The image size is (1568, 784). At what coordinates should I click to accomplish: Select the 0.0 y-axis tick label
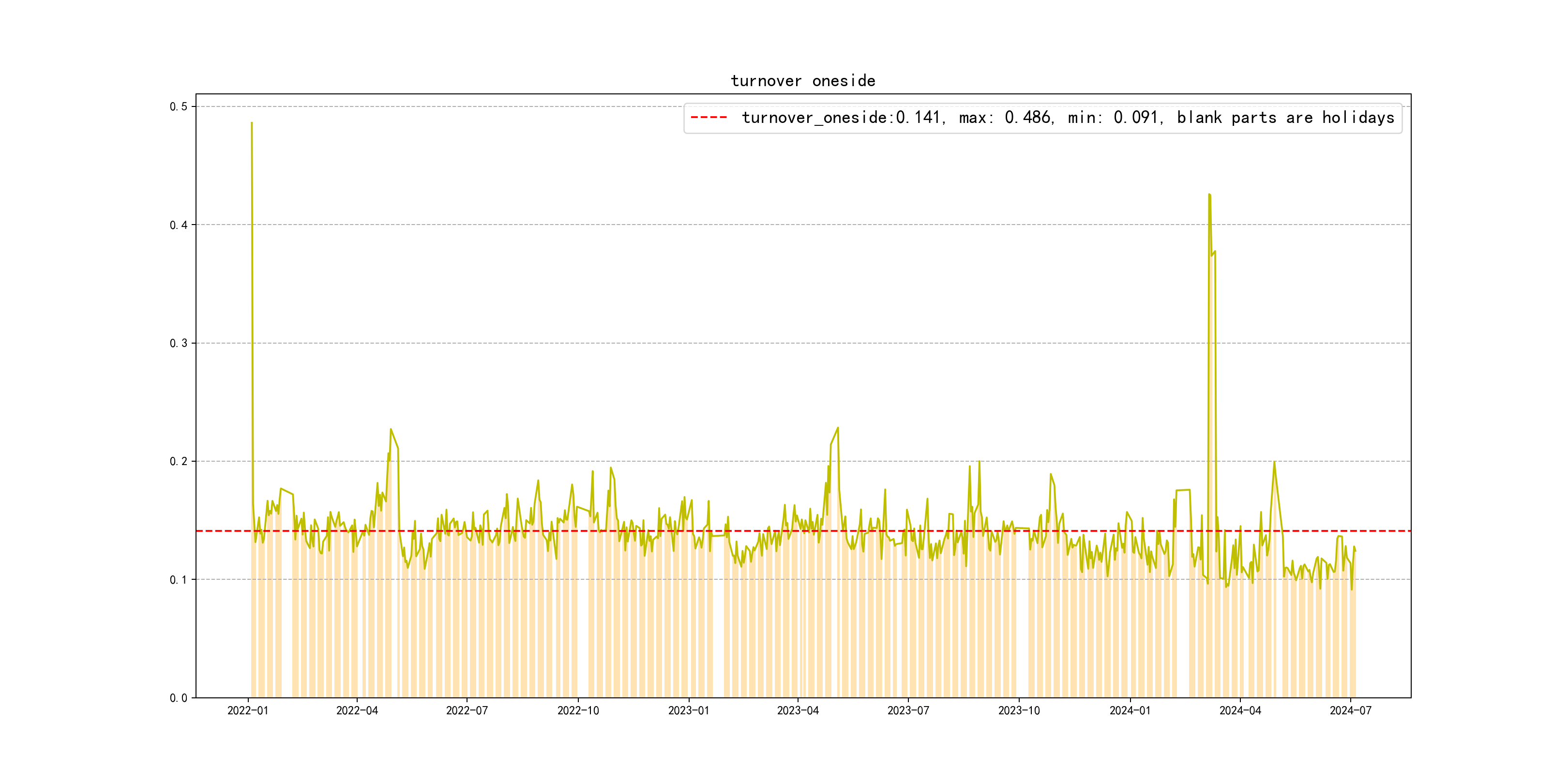179,698
